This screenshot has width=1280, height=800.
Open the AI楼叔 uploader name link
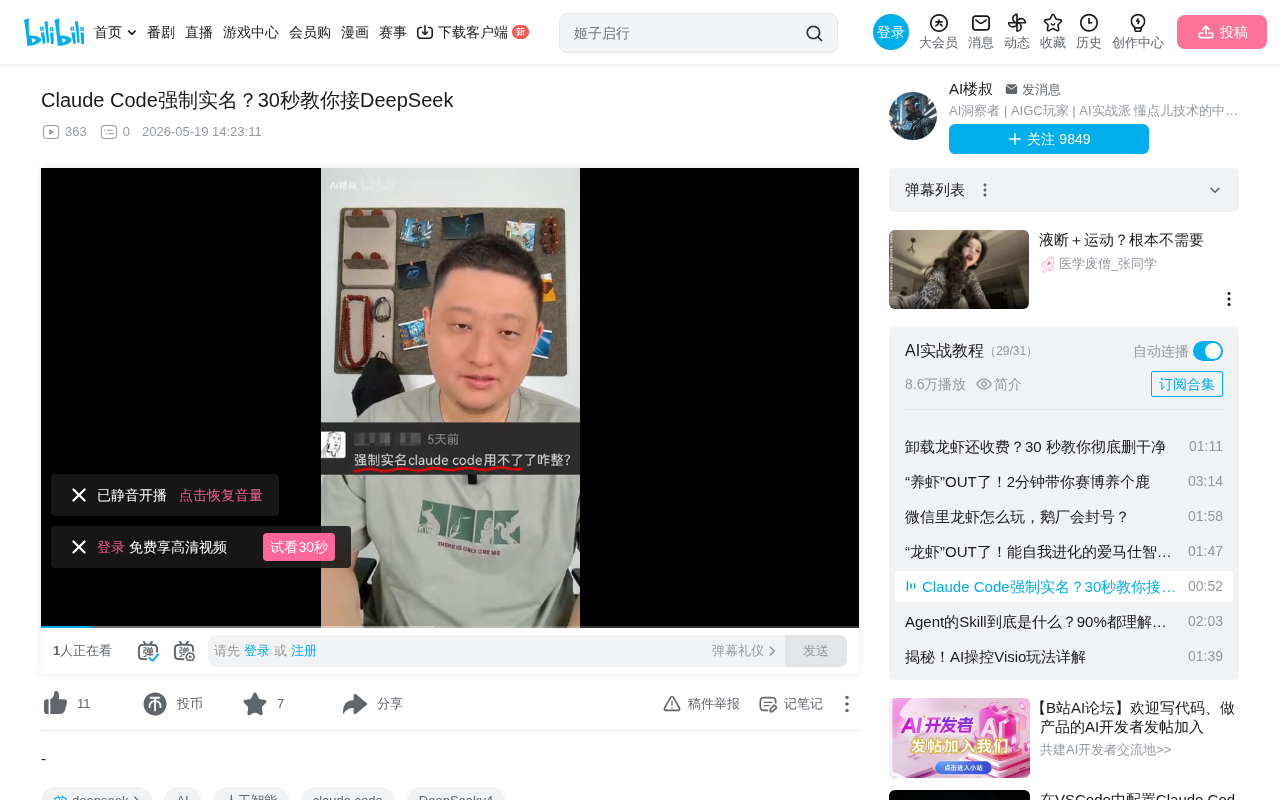(971, 89)
